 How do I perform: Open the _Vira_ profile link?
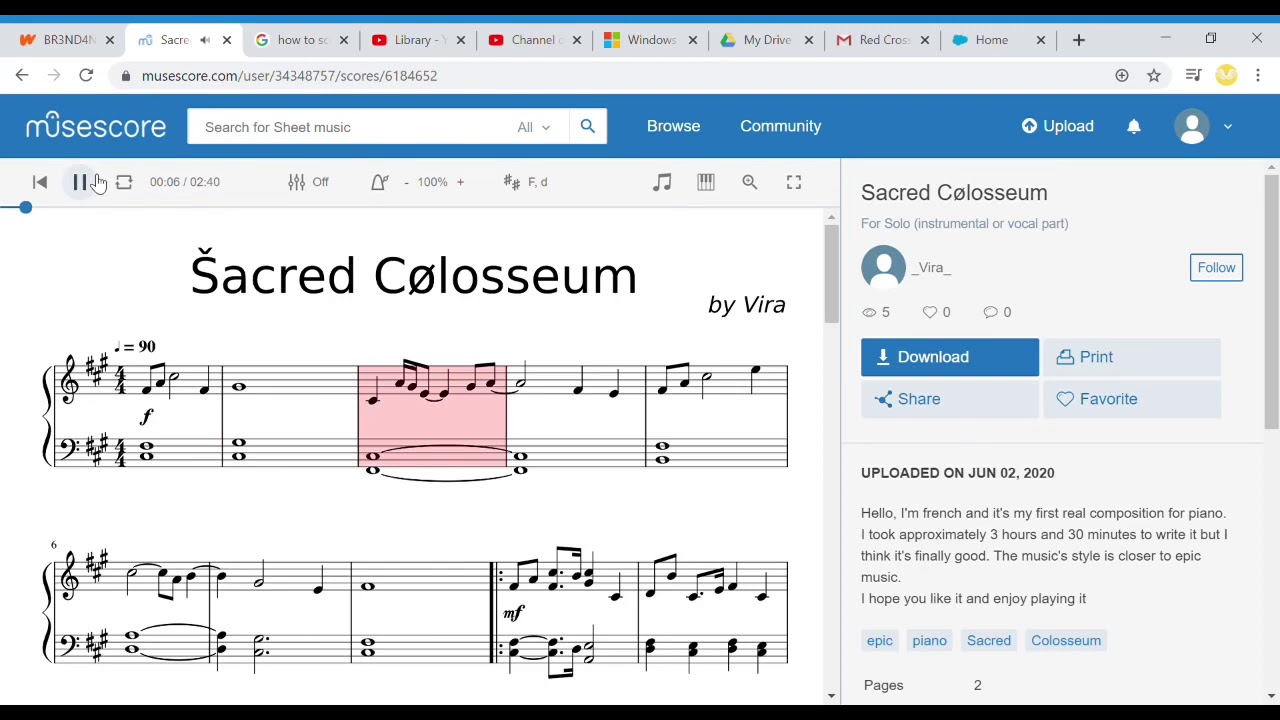pos(931,268)
